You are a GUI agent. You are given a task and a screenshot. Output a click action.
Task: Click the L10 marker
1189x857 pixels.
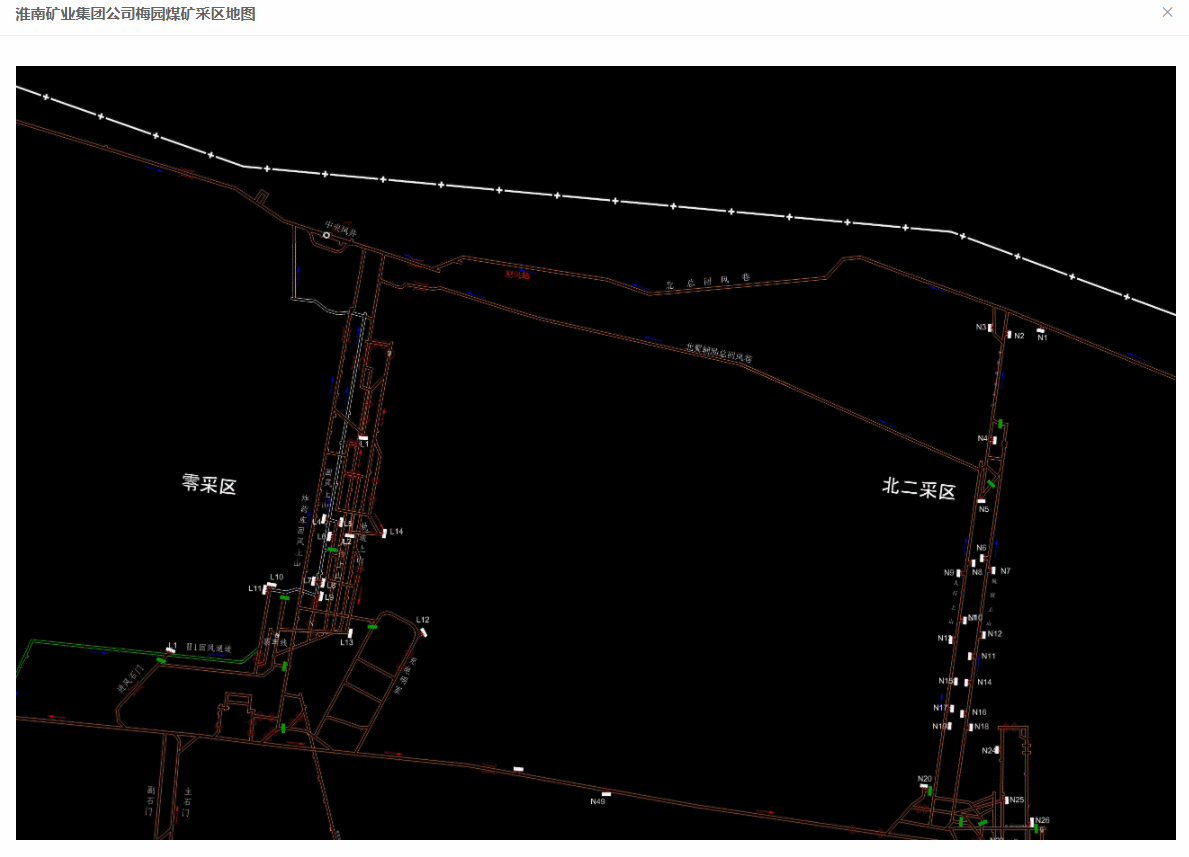(271, 584)
